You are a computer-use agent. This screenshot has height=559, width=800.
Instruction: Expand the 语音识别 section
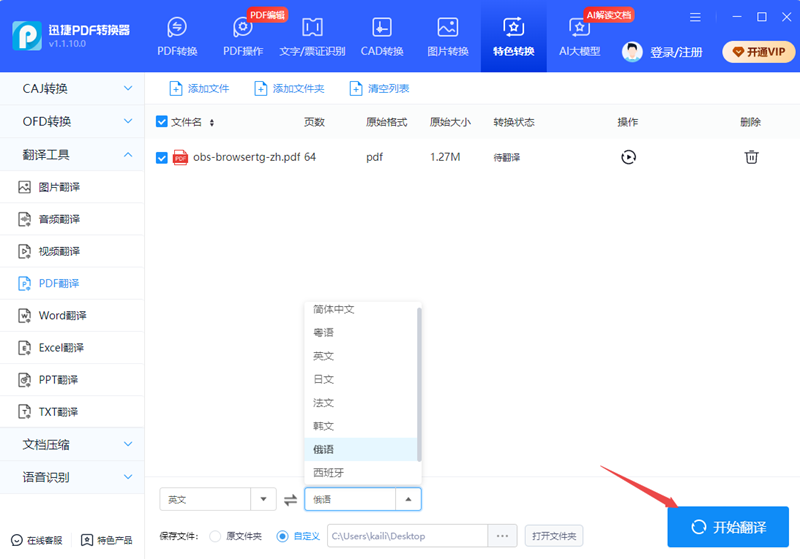72,477
